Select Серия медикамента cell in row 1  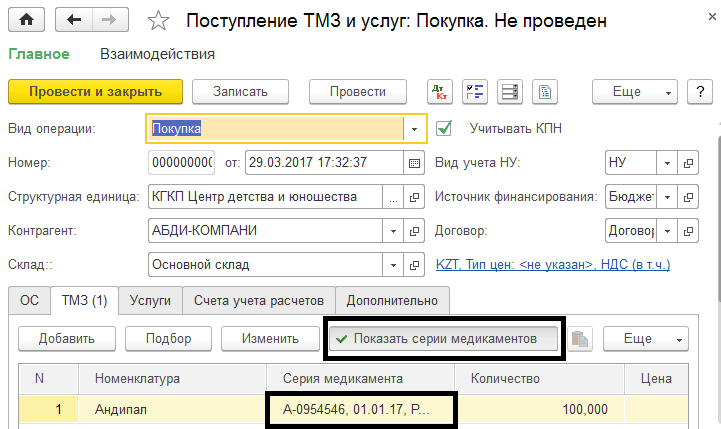[x=360, y=409]
